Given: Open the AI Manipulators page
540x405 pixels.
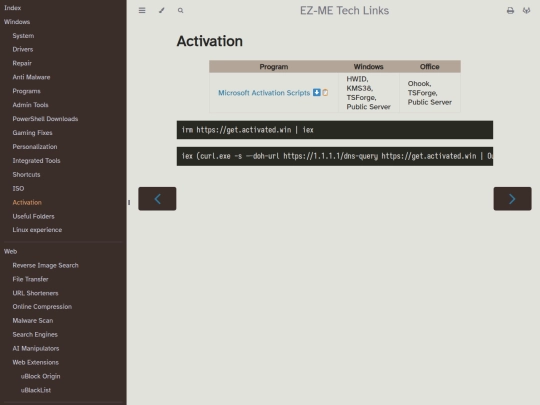Looking at the screenshot, I should pos(36,348).
